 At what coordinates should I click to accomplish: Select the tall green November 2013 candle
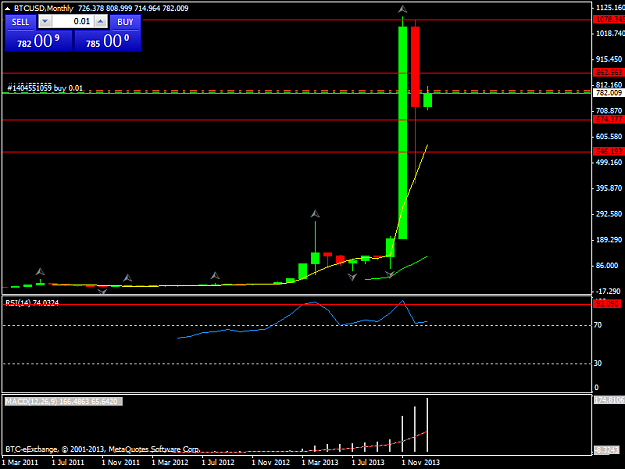[403, 132]
